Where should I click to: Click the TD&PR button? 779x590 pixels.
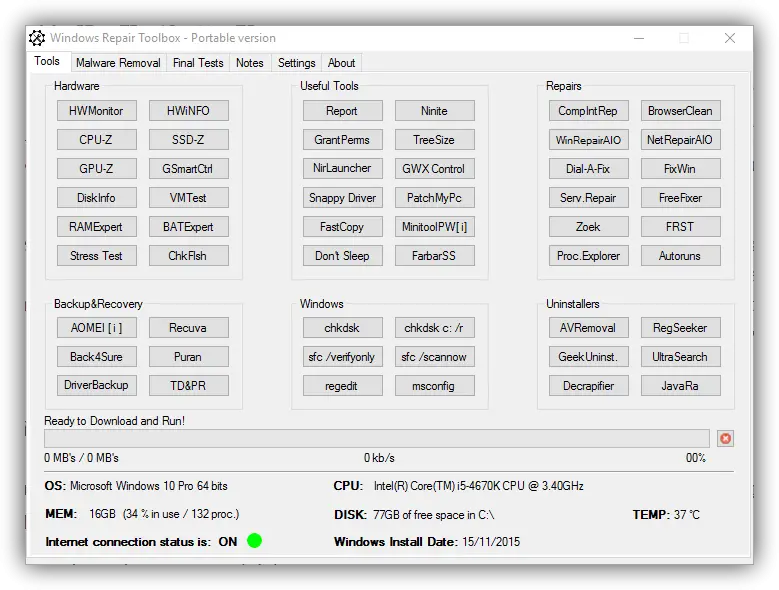point(189,385)
